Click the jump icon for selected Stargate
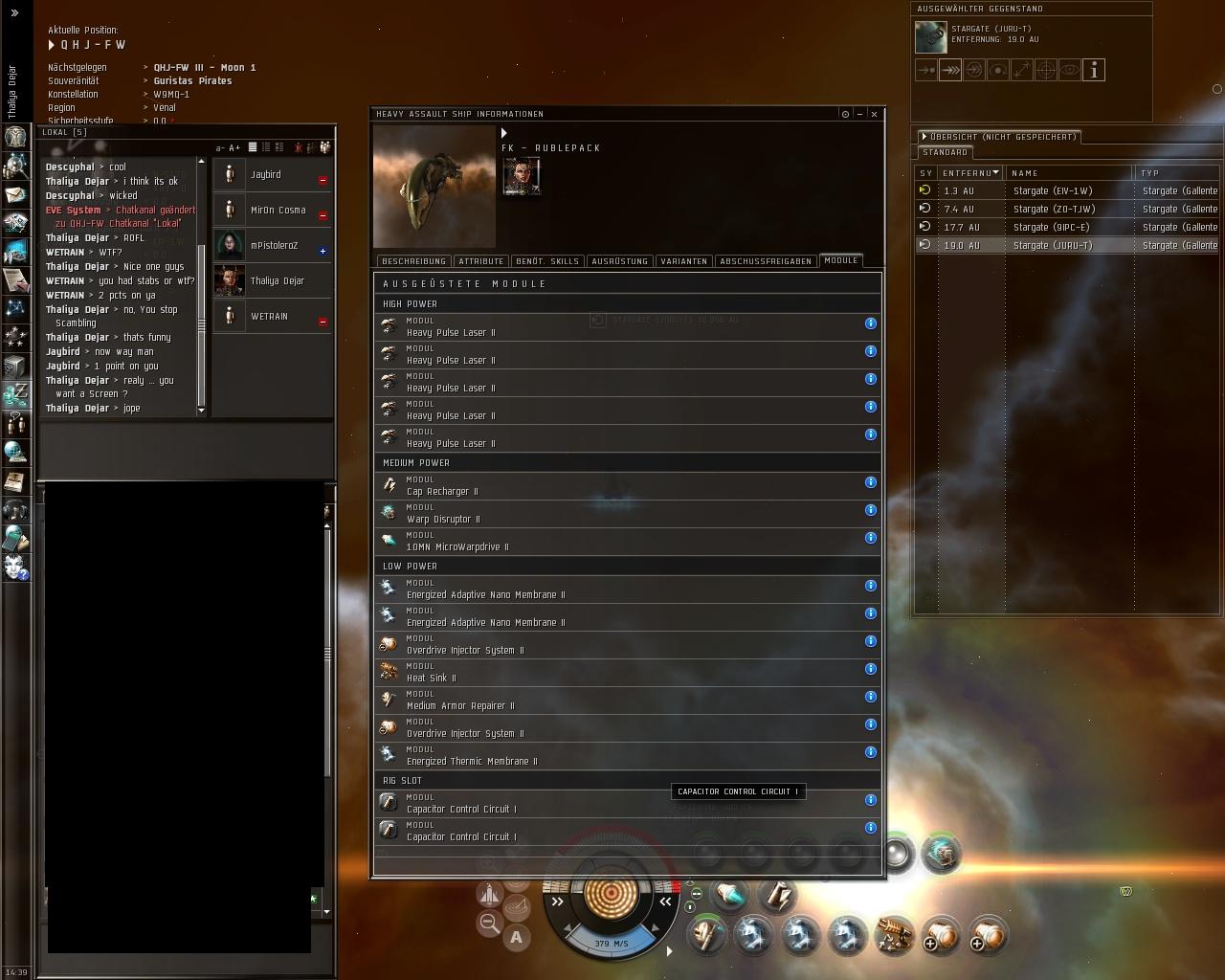The width and height of the screenshot is (1225, 980). click(974, 70)
